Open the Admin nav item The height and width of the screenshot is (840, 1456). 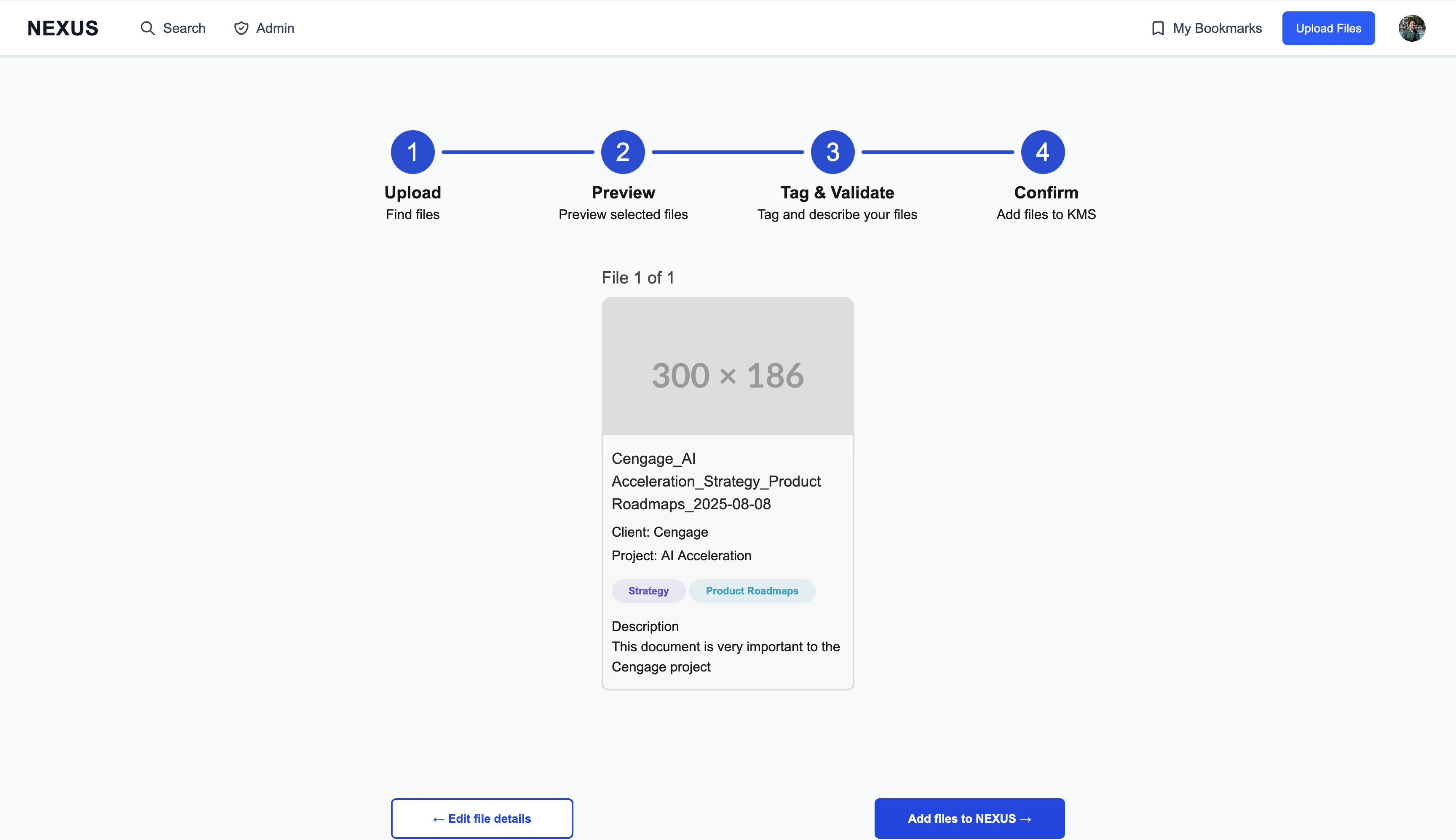264,28
